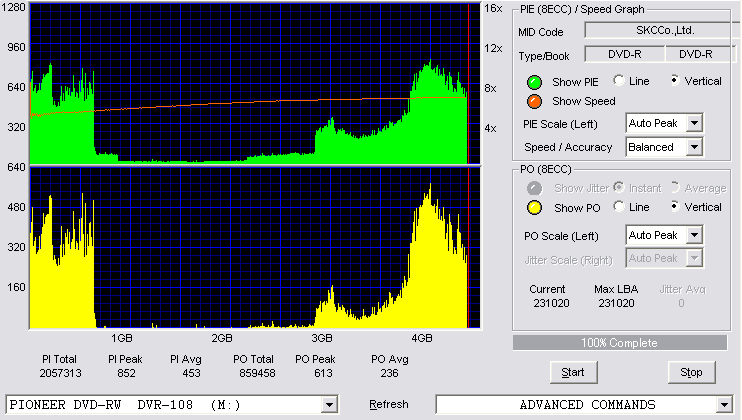Screen dimensions: 742x420
Task: Toggle the yellow Show PO indicator
Action: pos(534,208)
